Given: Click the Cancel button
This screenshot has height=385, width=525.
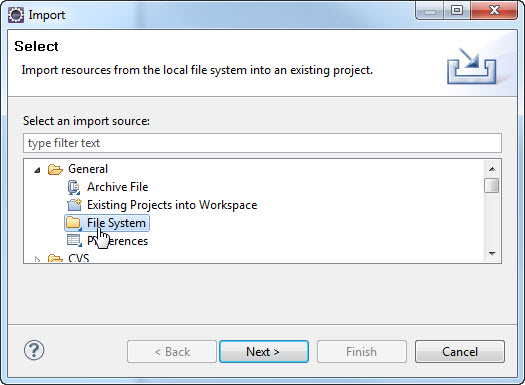Looking at the screenshot, I should [460, 352].
